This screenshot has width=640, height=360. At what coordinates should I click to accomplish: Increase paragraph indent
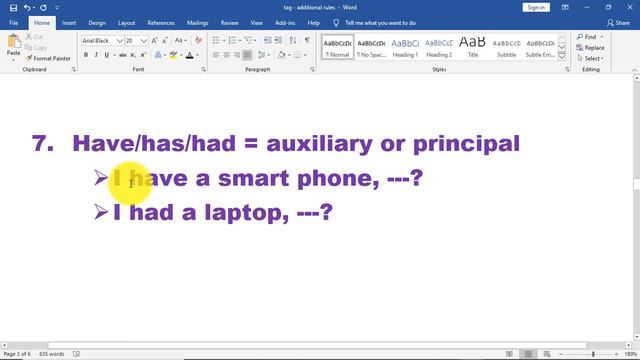coord(278,40)
